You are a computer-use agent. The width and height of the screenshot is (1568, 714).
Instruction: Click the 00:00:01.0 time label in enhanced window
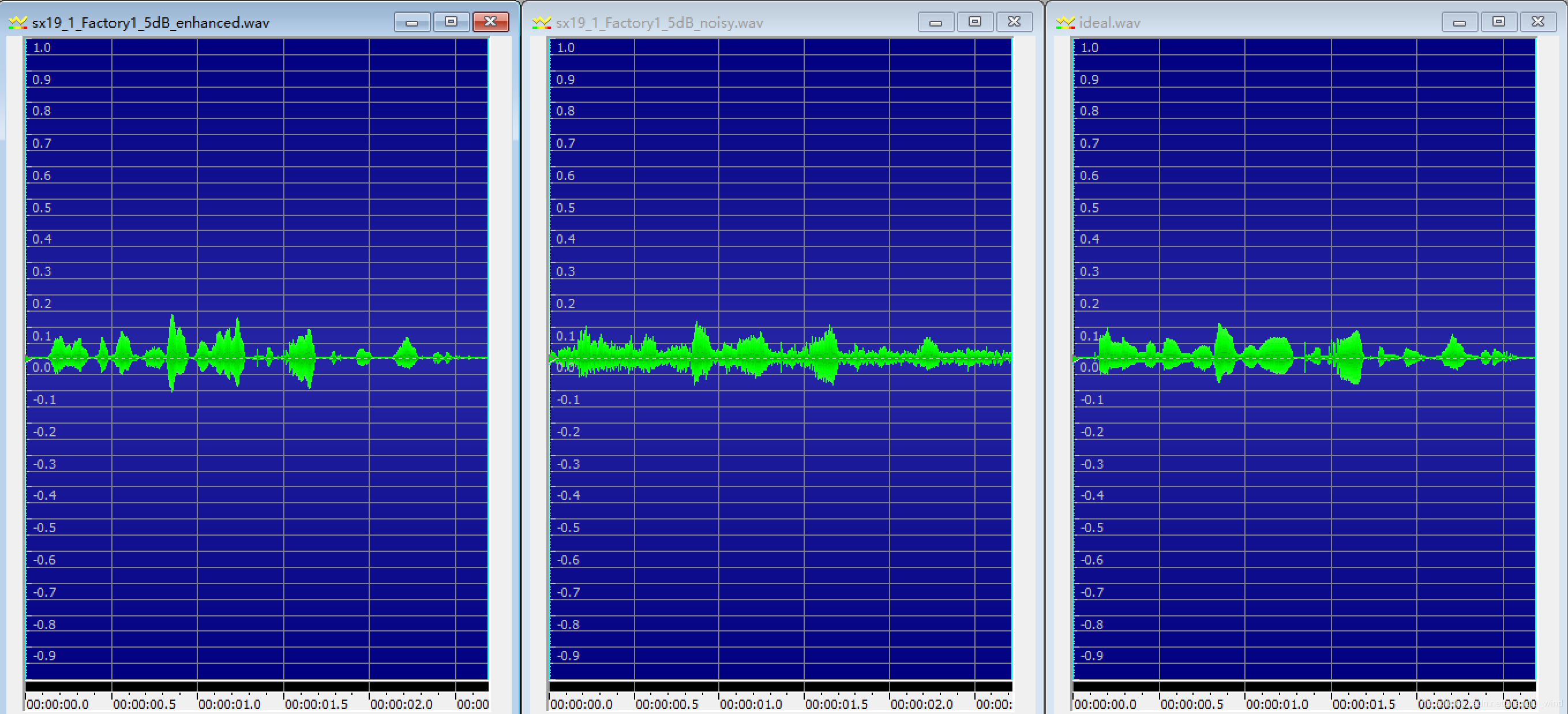tap(230, 704)
